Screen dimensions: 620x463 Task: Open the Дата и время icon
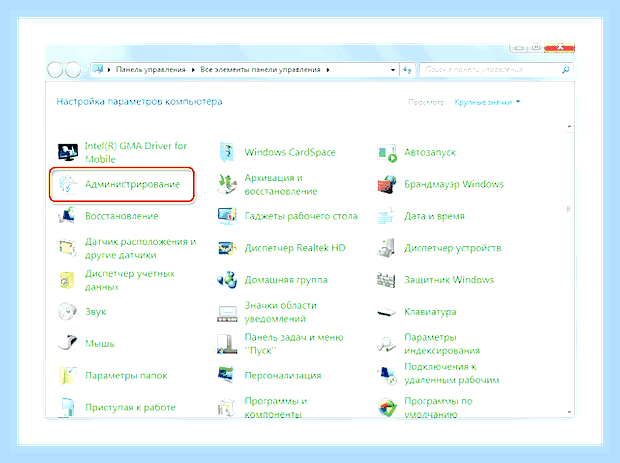tap(386, 216)
